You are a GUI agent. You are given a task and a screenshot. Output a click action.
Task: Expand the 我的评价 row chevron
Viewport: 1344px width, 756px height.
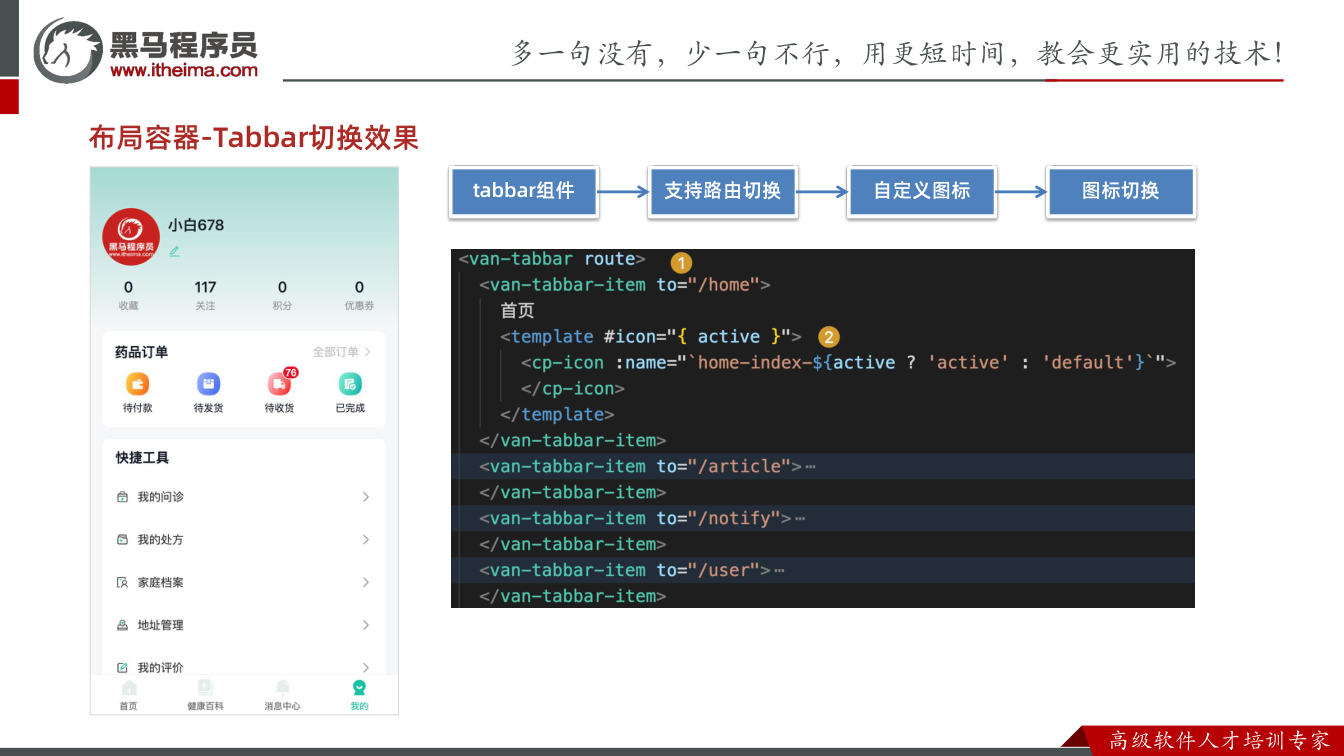click(366, 668)
